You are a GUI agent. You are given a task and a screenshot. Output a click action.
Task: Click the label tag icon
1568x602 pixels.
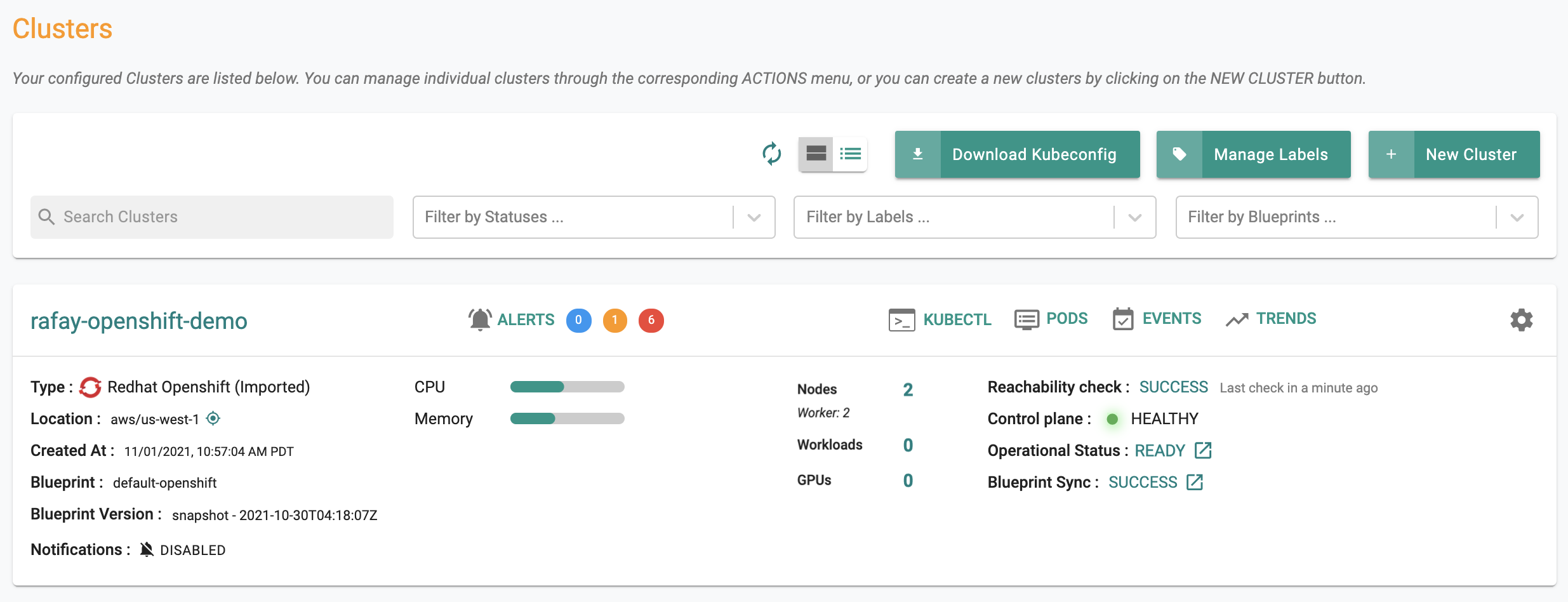point(1179,154)
